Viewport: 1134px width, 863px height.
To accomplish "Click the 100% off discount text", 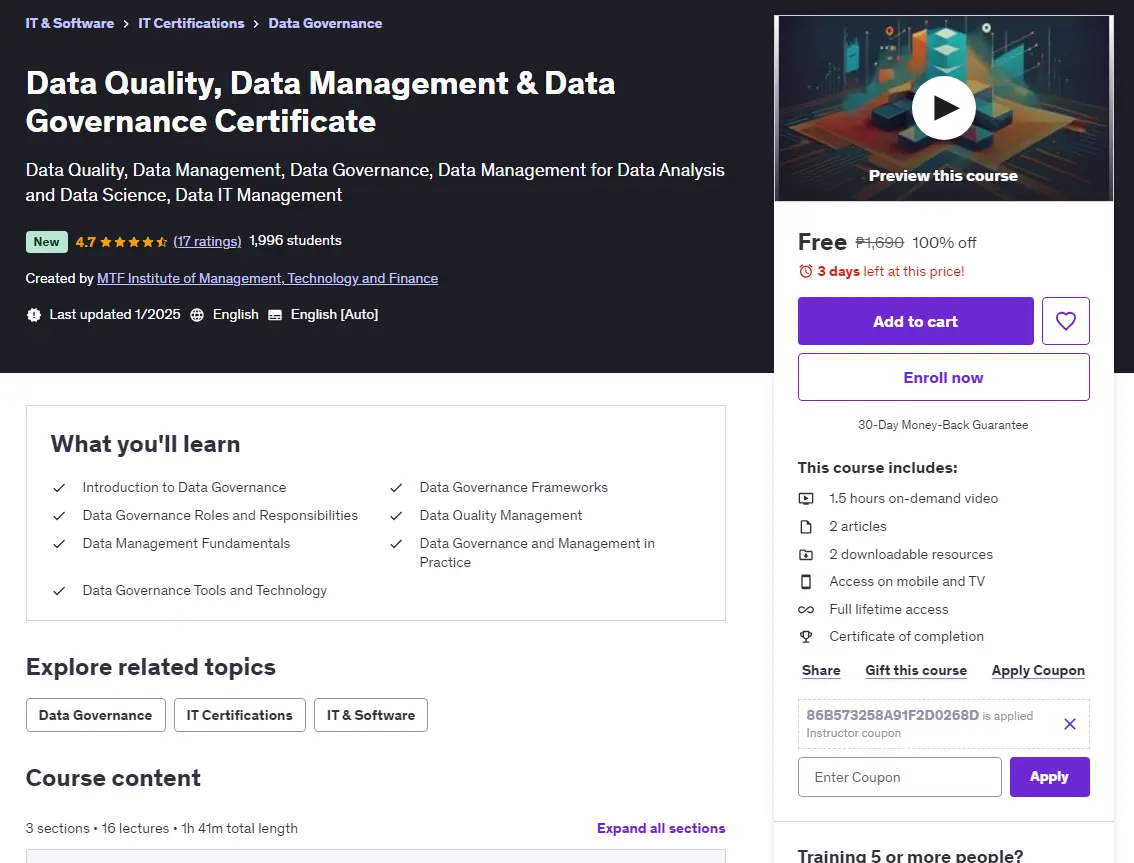I will pos(944,242).
